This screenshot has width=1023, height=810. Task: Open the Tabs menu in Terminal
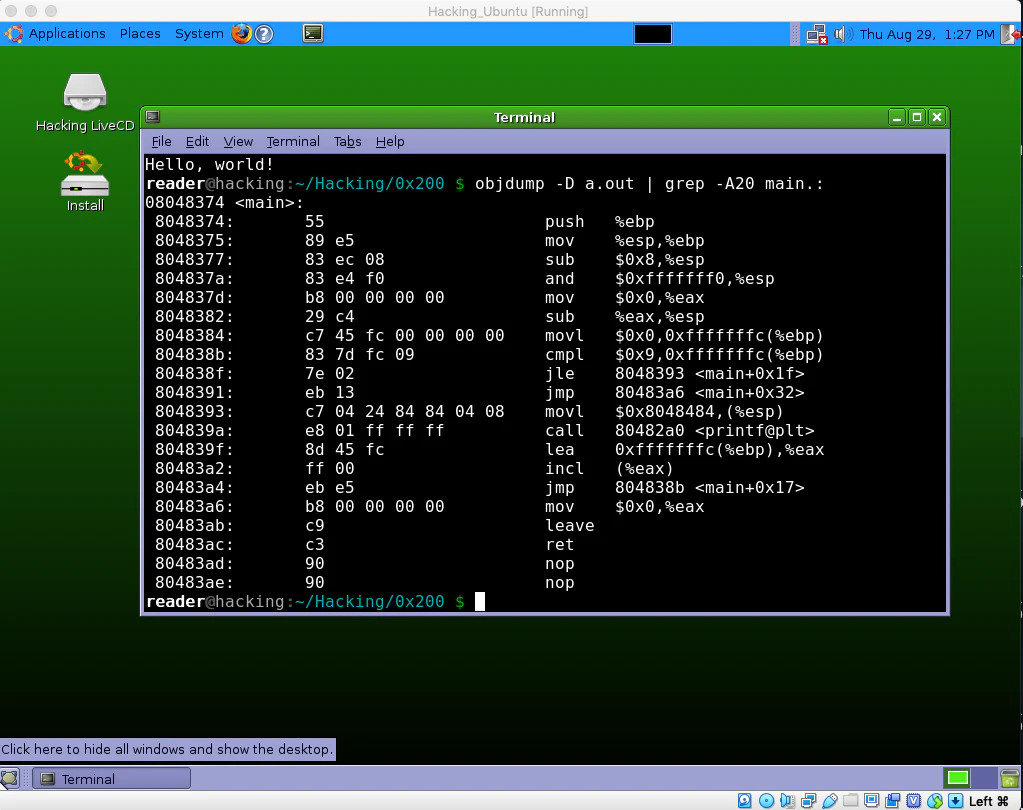click(x=347, y=142)
